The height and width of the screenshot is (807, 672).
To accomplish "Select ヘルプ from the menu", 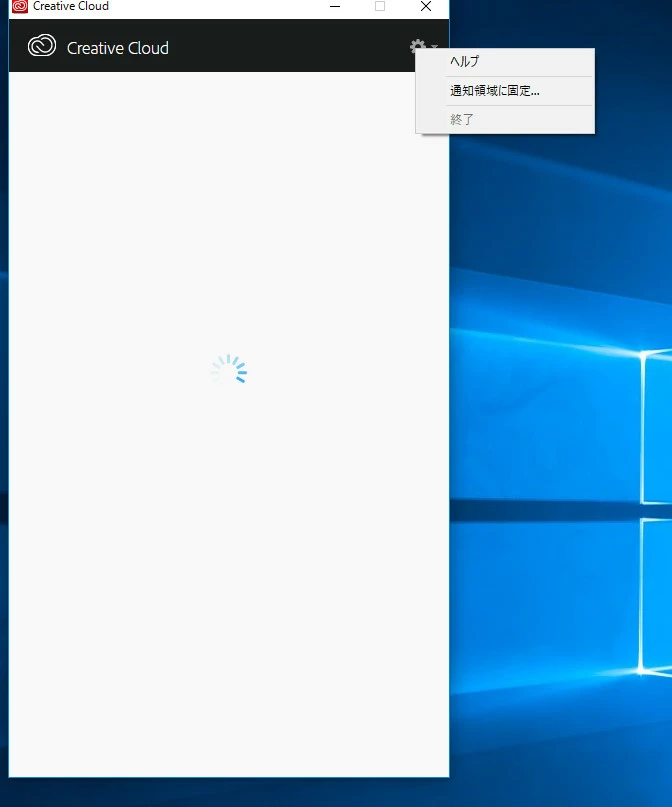I will [505, 62].
